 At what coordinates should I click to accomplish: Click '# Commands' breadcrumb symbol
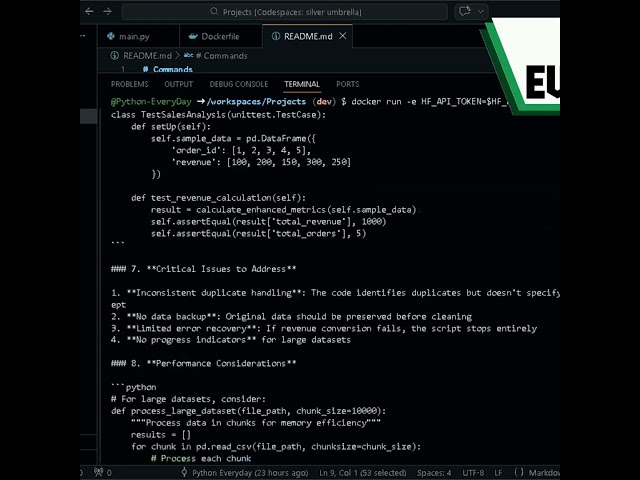tap(221, 56)
